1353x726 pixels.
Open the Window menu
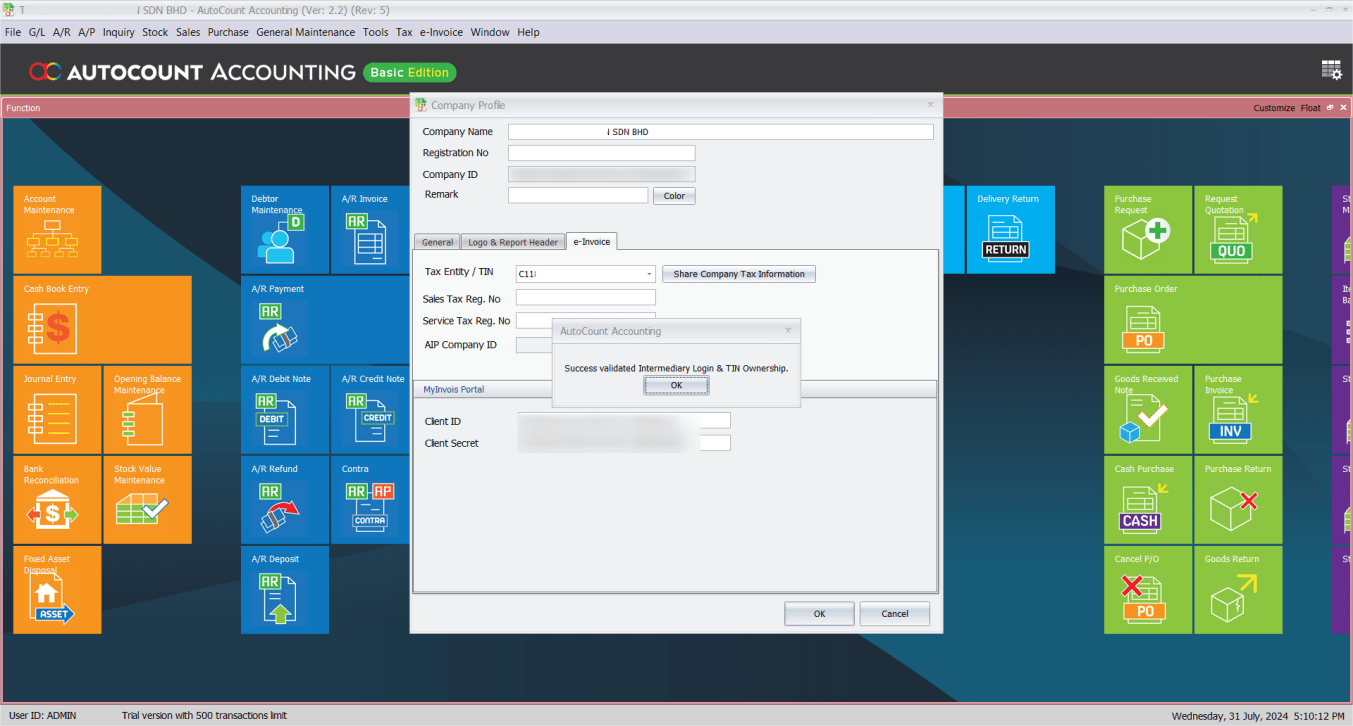[490, 32]
